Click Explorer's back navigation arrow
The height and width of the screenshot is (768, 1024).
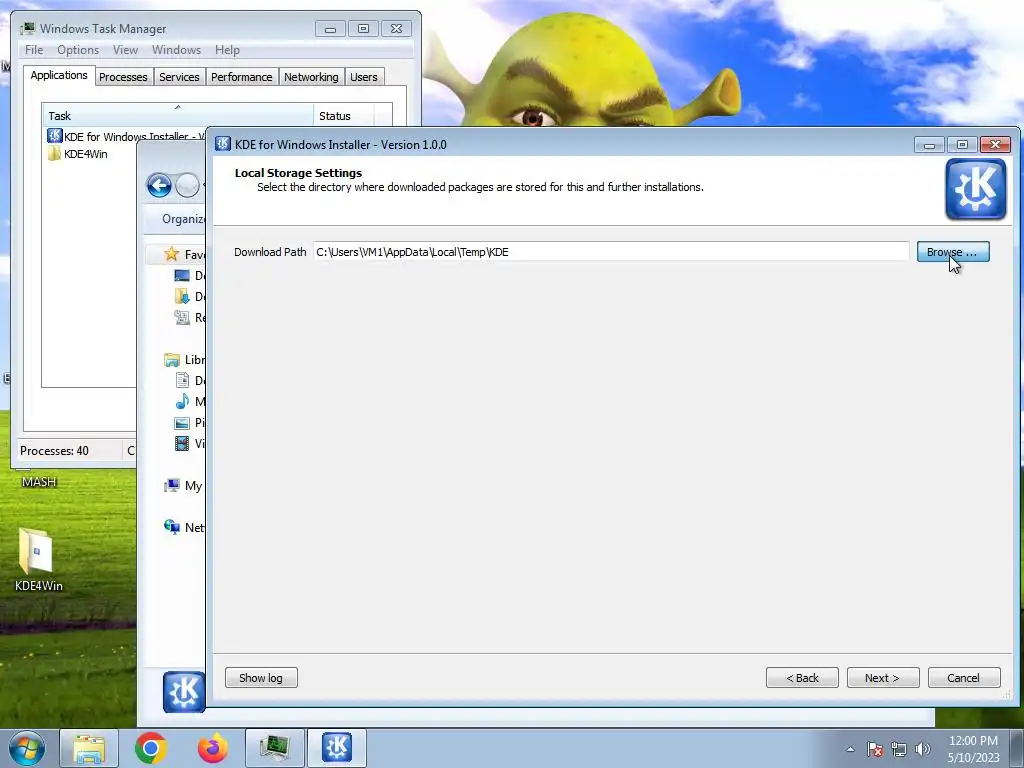click(x=159, y=185)
